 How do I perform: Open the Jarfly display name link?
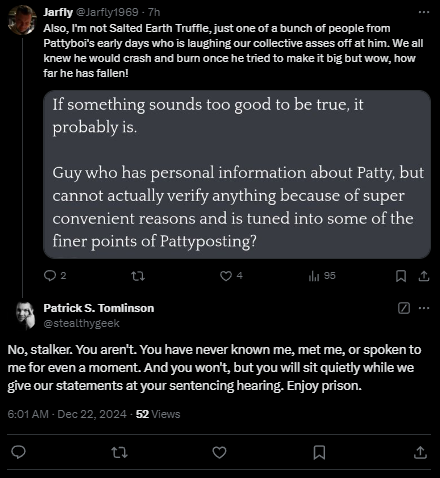(58, 12)
